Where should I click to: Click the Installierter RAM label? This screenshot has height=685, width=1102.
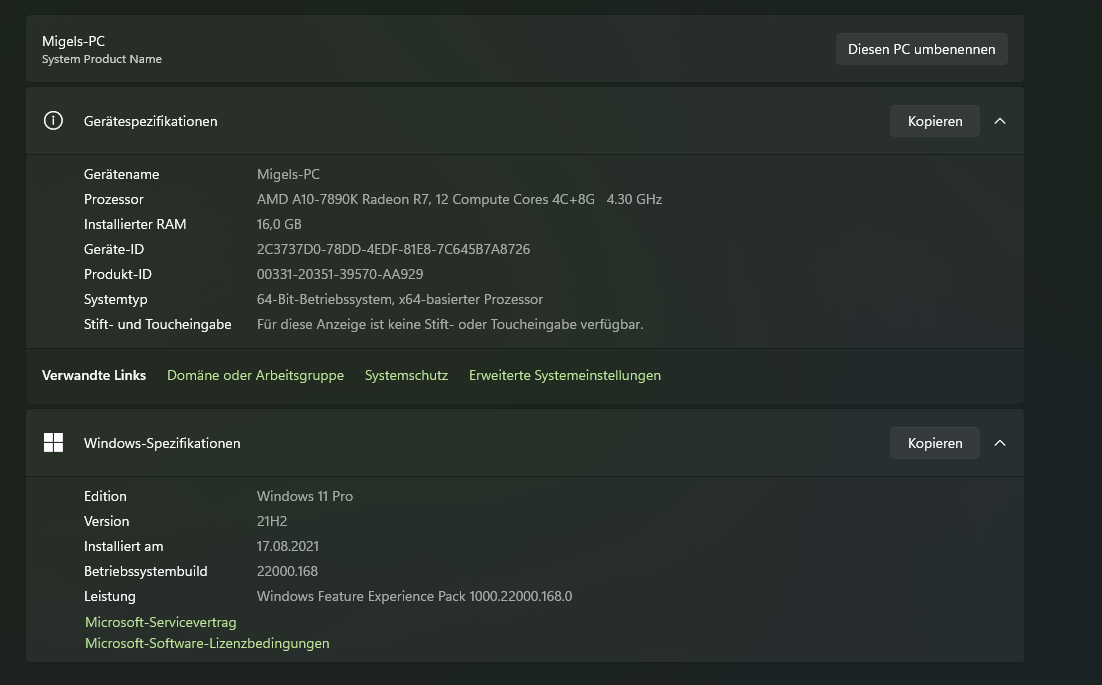(x=135, y=224)
